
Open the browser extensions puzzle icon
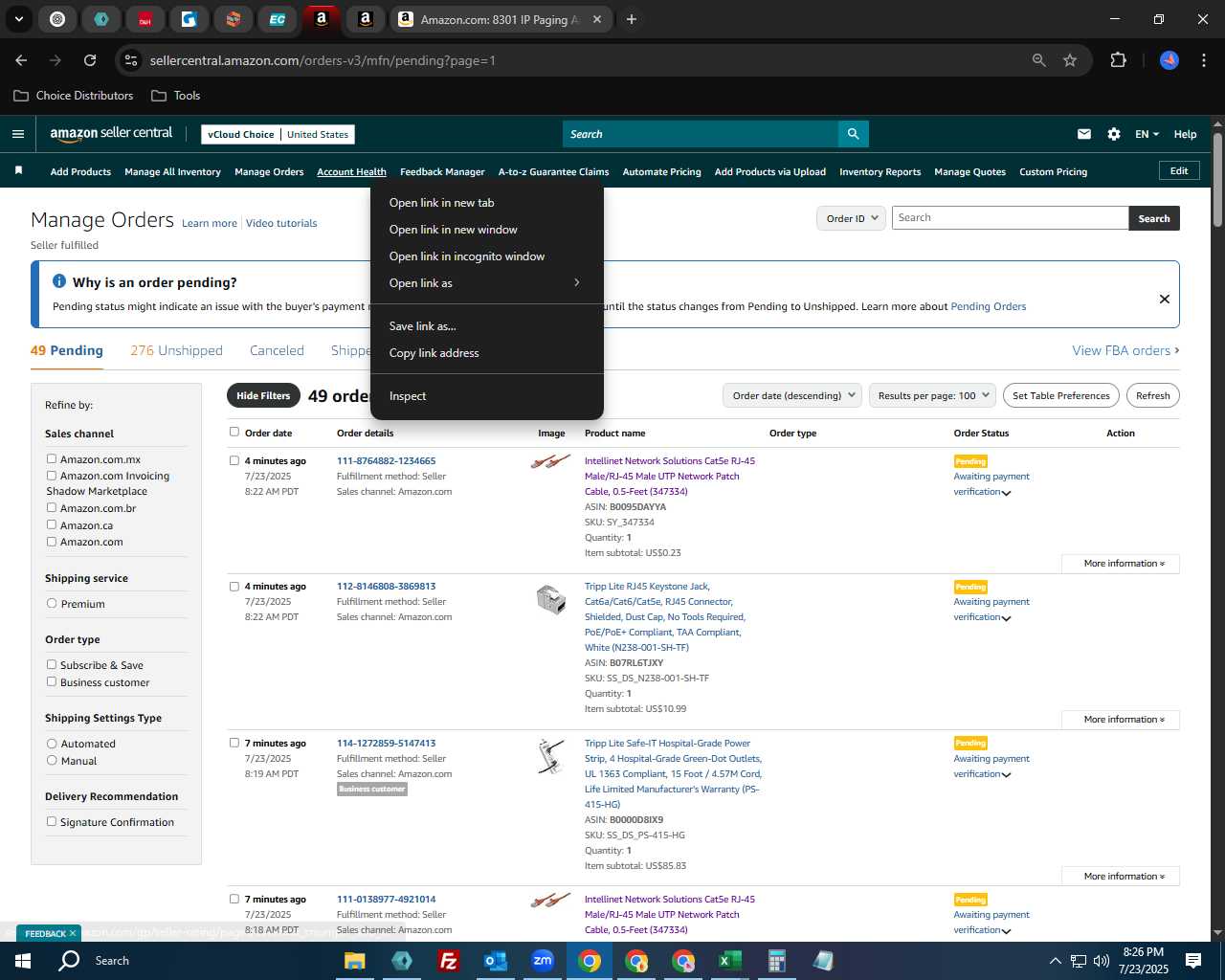(x=1118, y=60)
